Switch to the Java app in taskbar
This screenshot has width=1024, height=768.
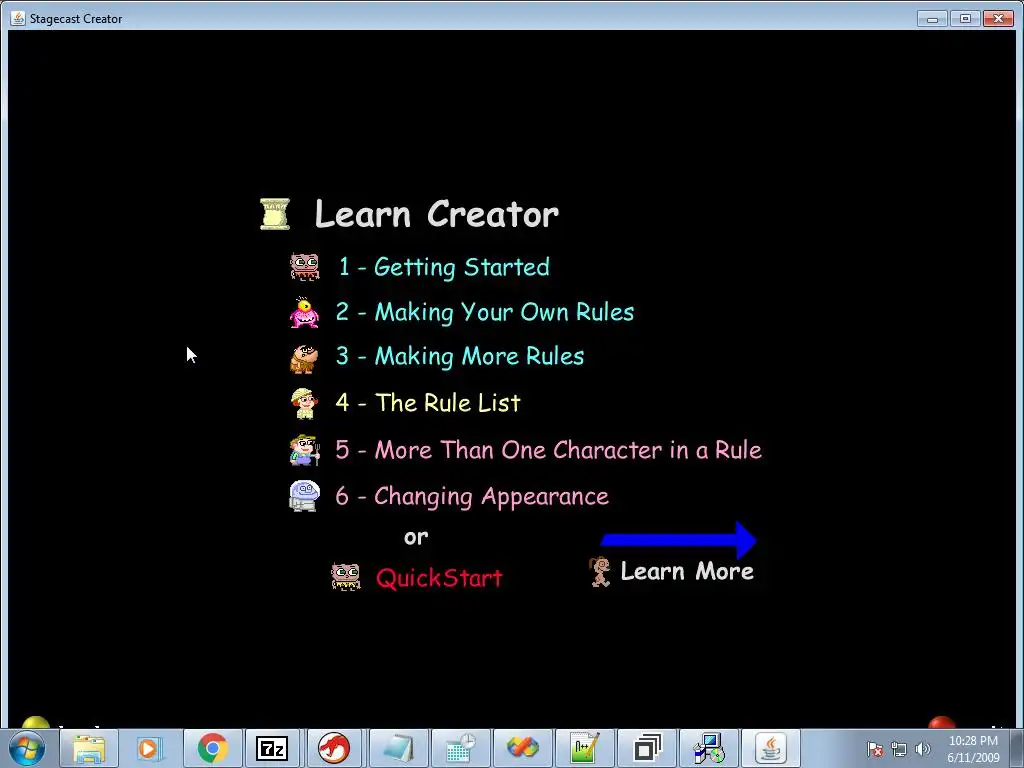pyautogui.click(x=771, y=748)
